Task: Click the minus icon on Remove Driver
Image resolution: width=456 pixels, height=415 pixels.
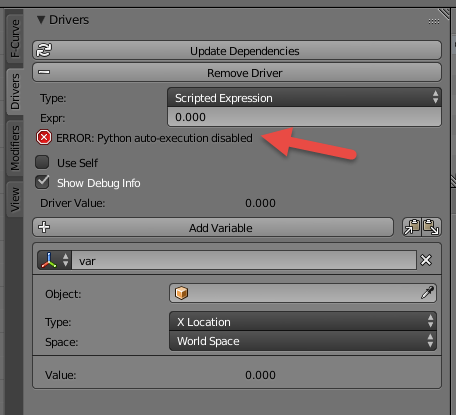Action: pyautogui.click(x=44, y=72)
